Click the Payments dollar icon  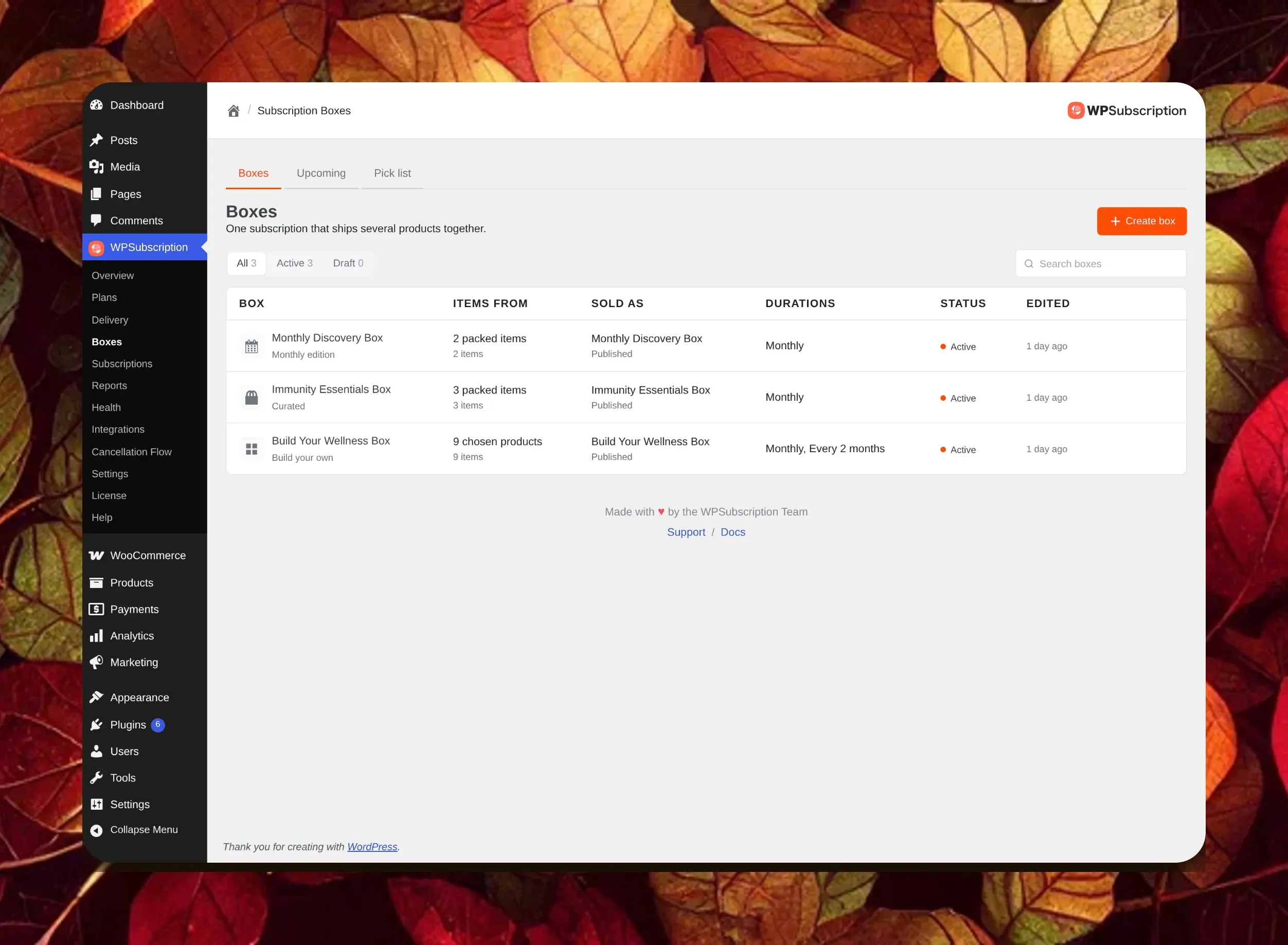point(96,609)
